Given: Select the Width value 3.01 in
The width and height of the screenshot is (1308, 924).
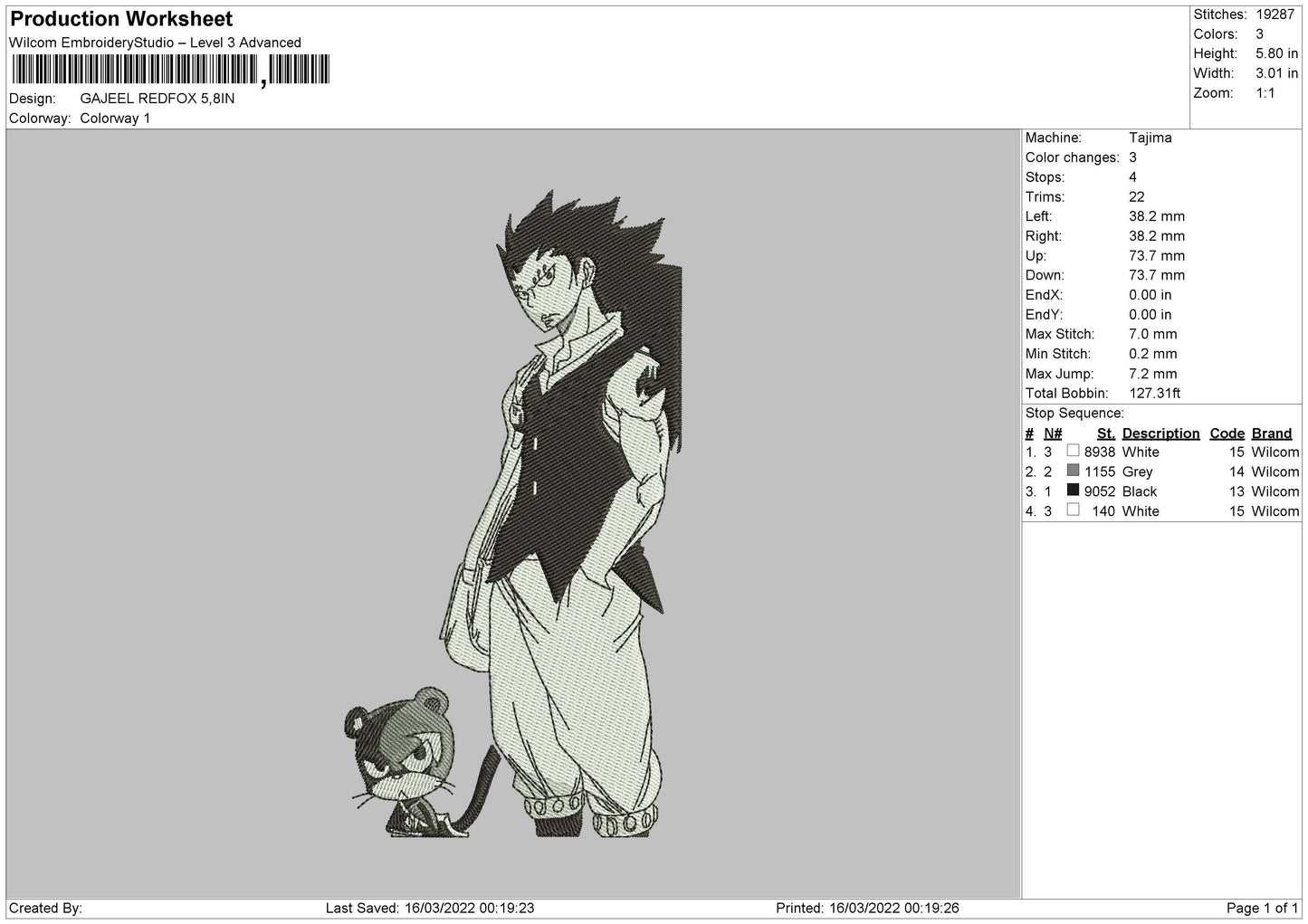Looking at the screenshot, I should [x=1276, y=73].
